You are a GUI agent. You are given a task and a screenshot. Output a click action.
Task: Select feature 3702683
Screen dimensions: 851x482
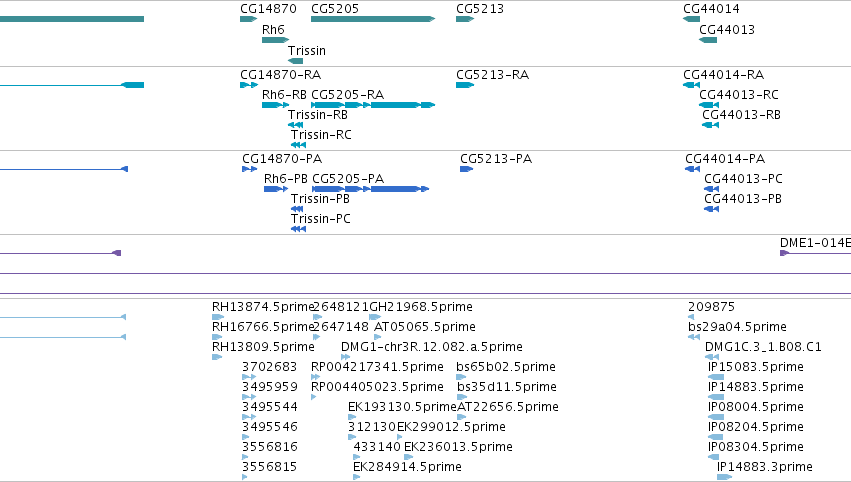(x=270, y=367)
